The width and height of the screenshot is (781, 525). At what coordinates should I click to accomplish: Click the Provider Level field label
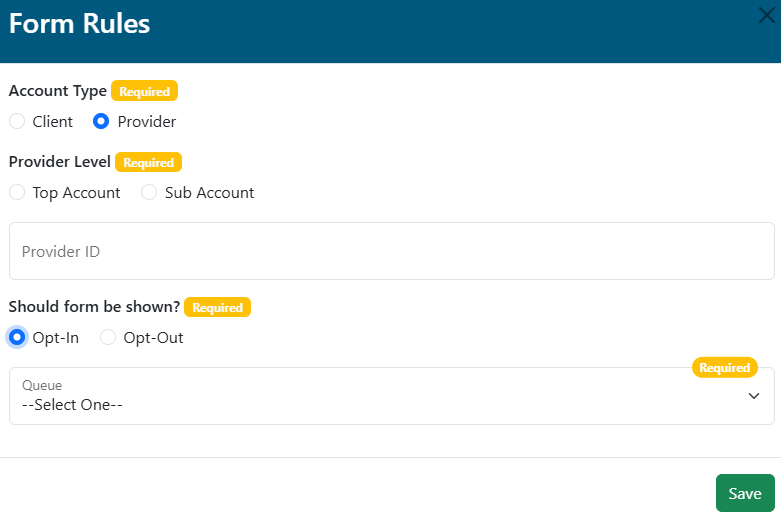(x=59, y=162)
